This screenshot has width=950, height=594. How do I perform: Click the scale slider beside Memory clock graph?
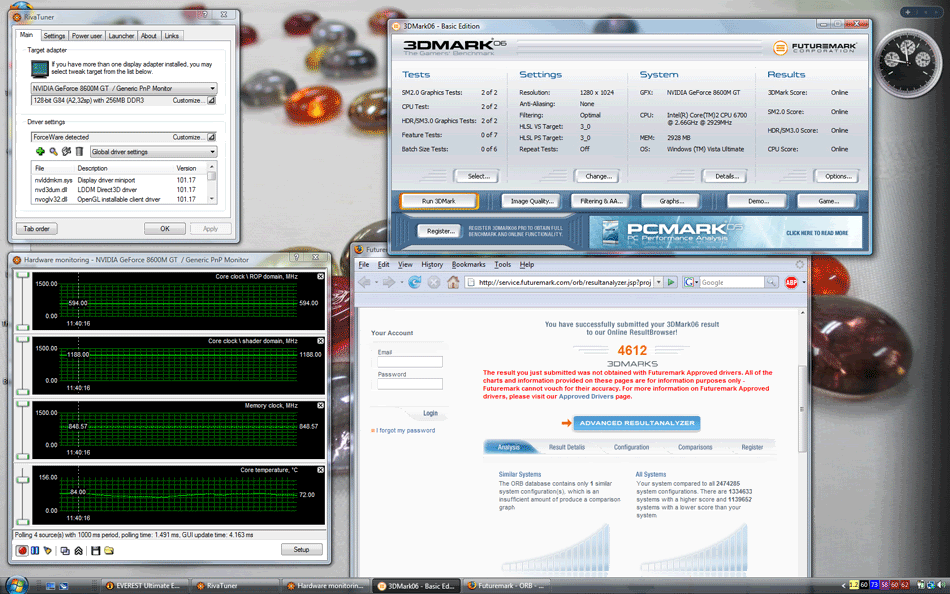23,430
